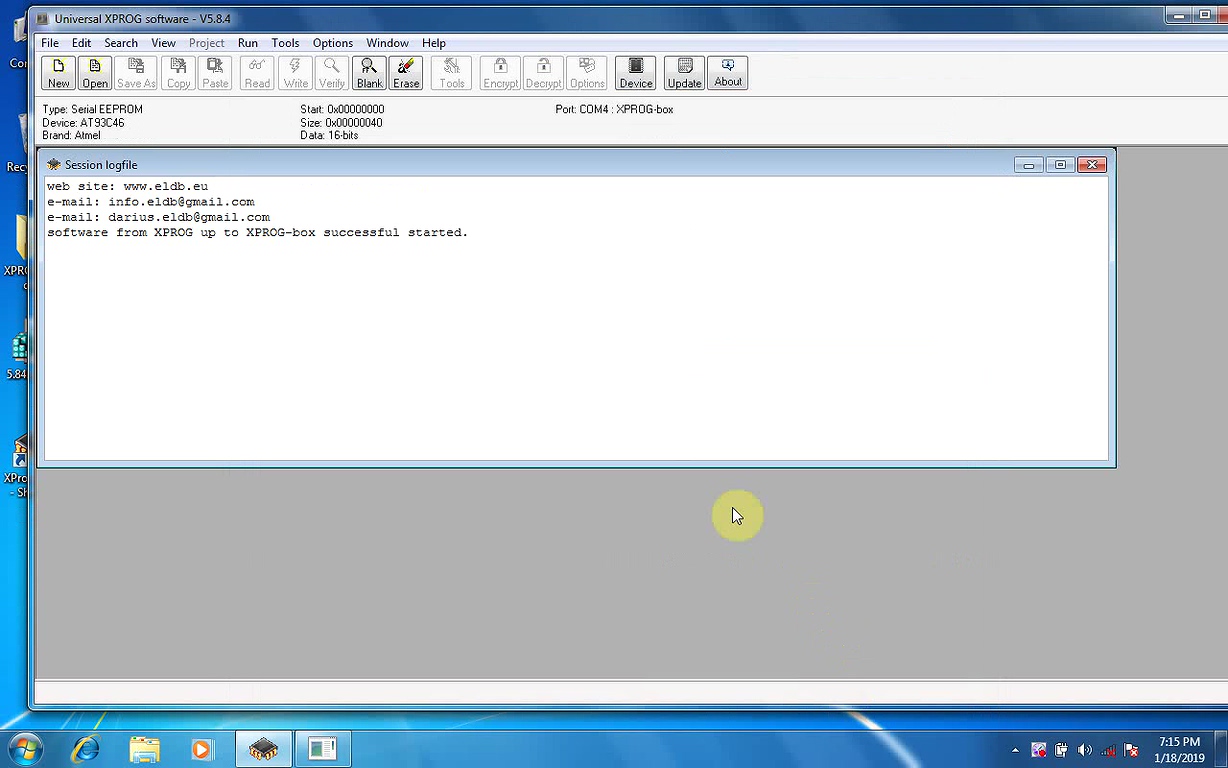
Task: Show hidden system tray icons
Action: pos(1016,750)
